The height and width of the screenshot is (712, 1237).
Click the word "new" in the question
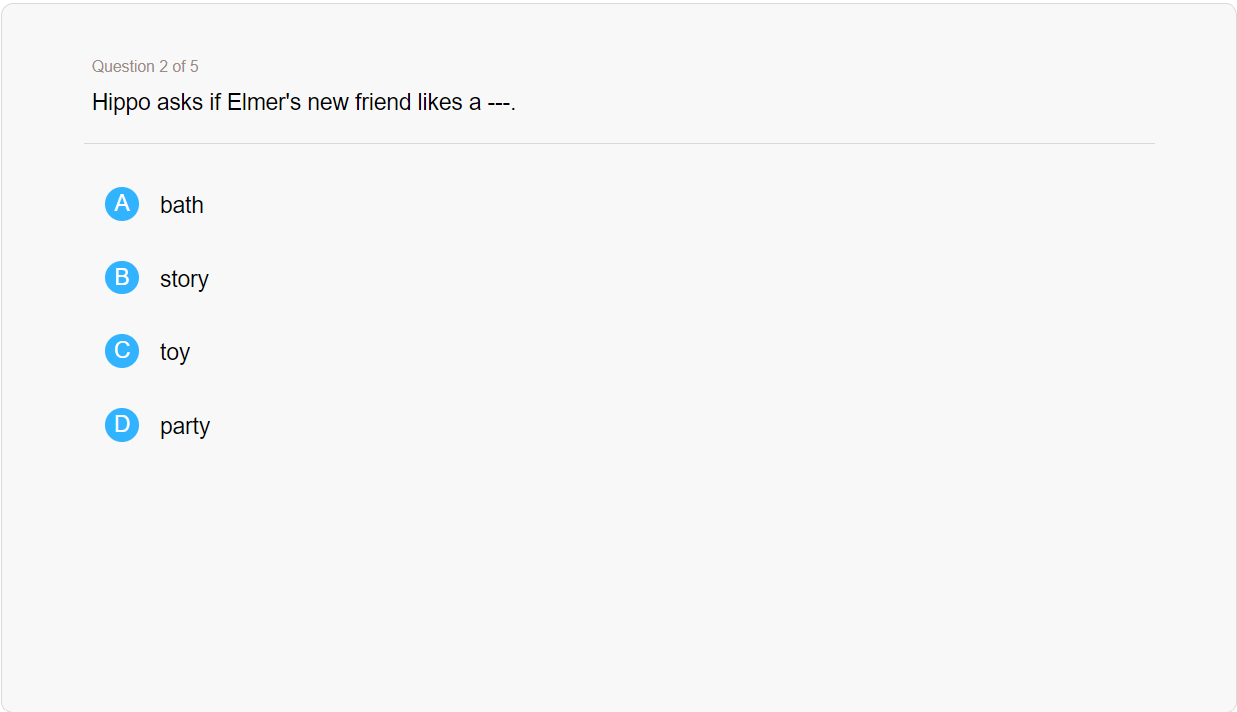pos(328,102)
